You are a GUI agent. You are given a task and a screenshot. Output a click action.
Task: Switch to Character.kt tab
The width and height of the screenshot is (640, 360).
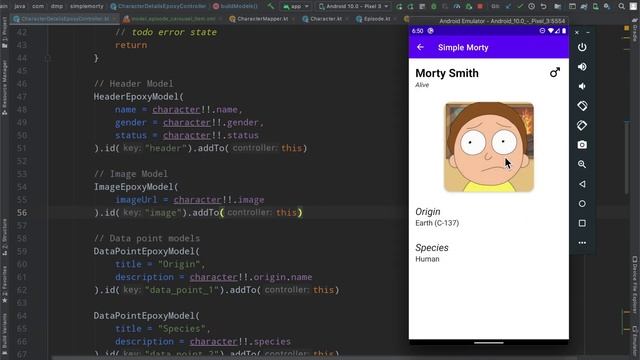pyautogui.click(x=325, y=19)
